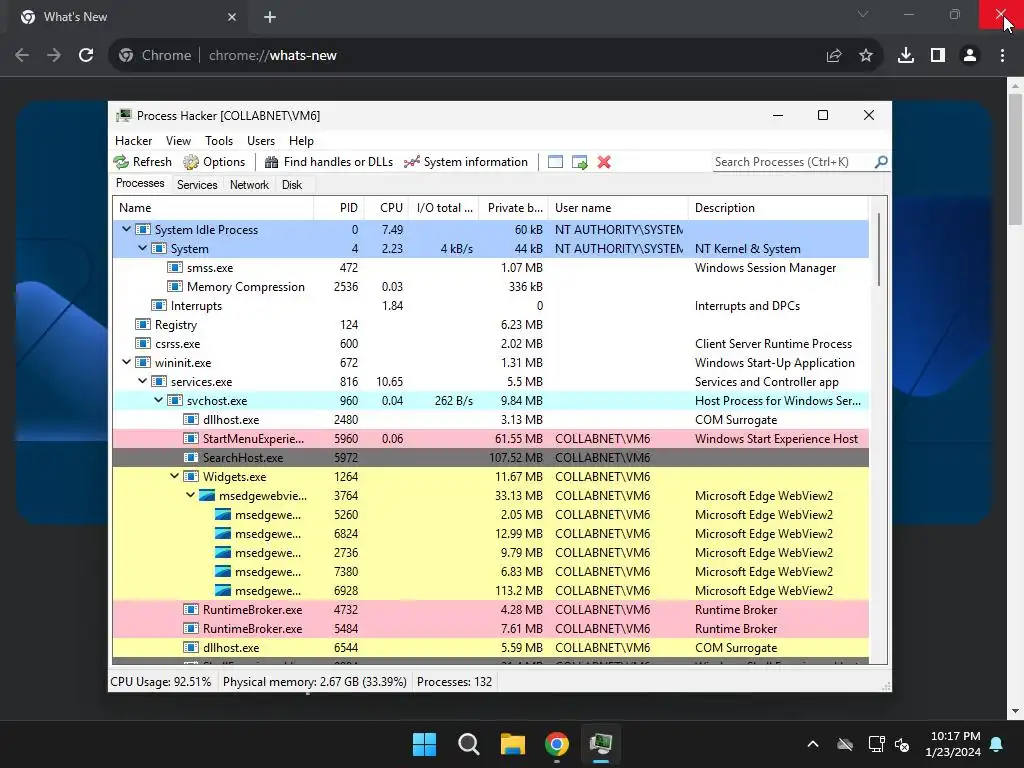This screenshot has height=768, width=1024.
Task: Show hidden system tray icons chevron
Action: click(813, 744)
